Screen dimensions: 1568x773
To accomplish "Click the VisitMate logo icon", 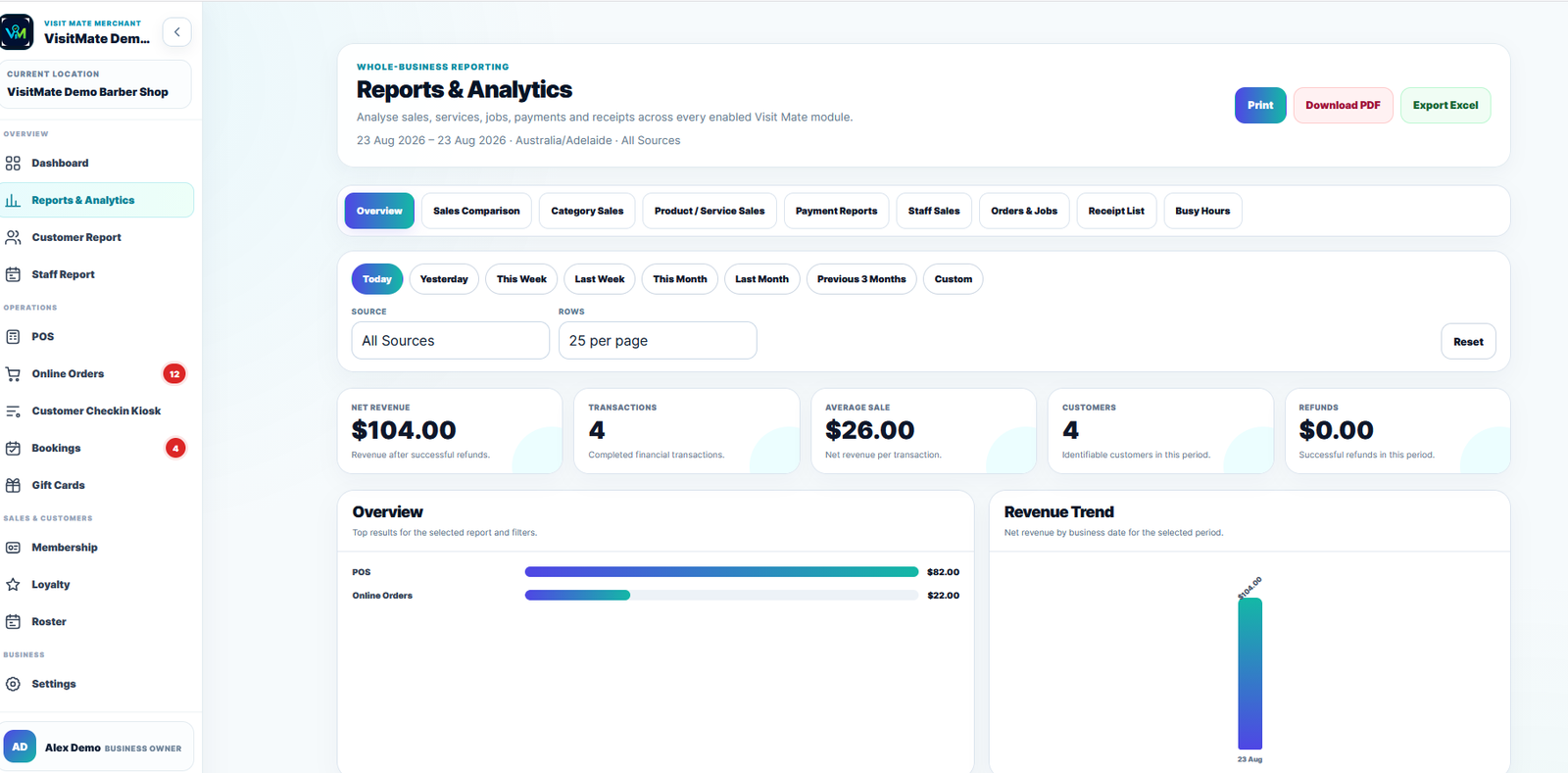I will click(18, 32).
